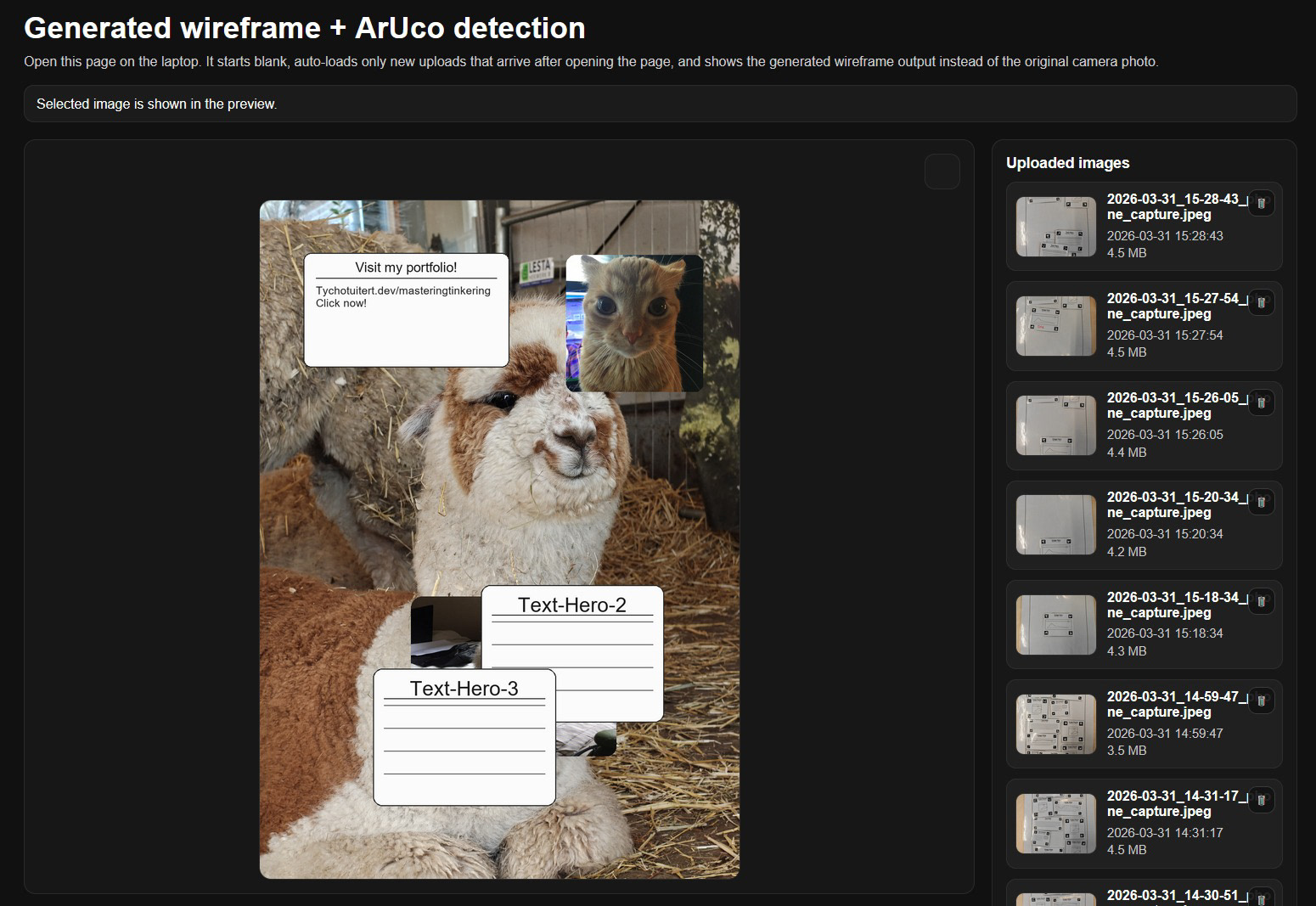Click the orange cat picture in the preview

click(634, 323)
